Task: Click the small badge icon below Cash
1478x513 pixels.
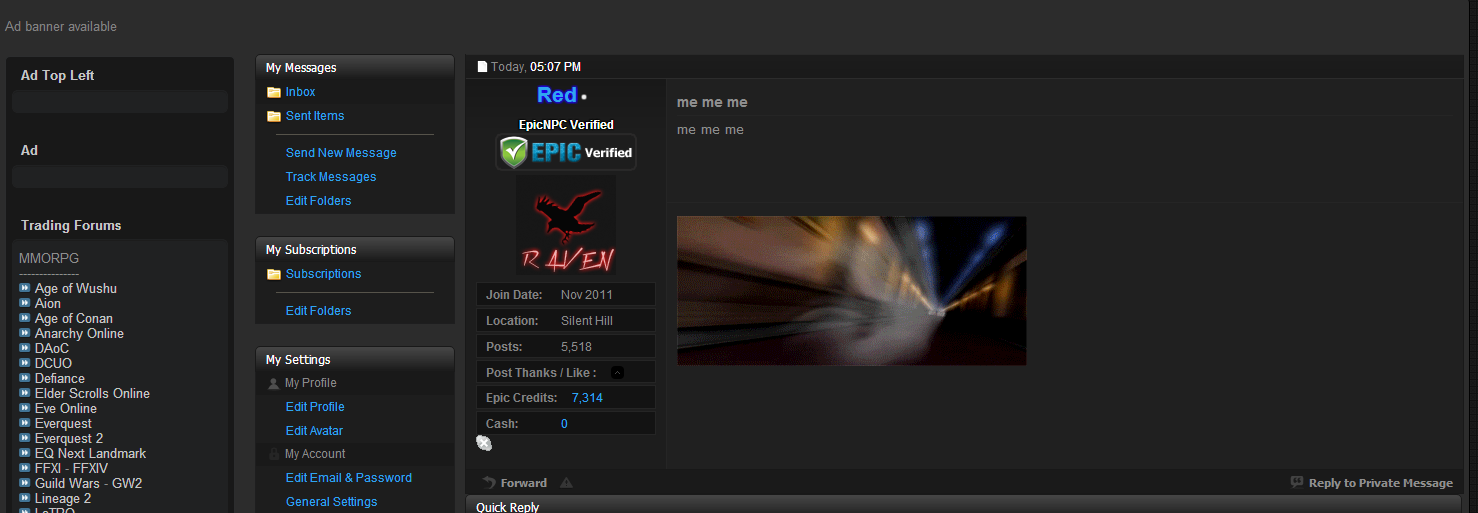Action: pyautogui.click(x=484, y=443)
